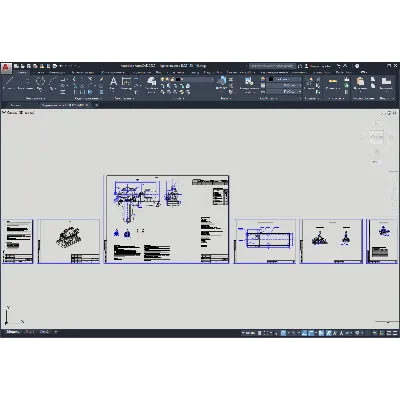This screenshot has width=400, height=400.
Task: Select the Circle drawing tool
Action: pyautogui.click(x=40, y=82)
